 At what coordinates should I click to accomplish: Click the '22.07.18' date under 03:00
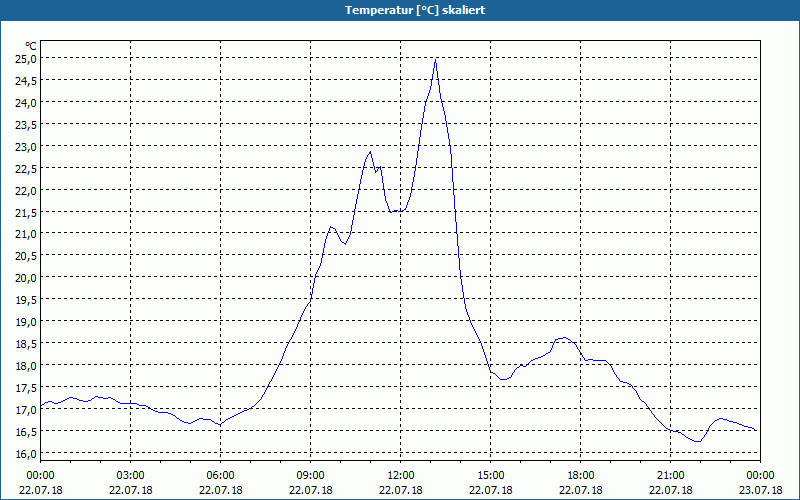(x=131, y=490)
